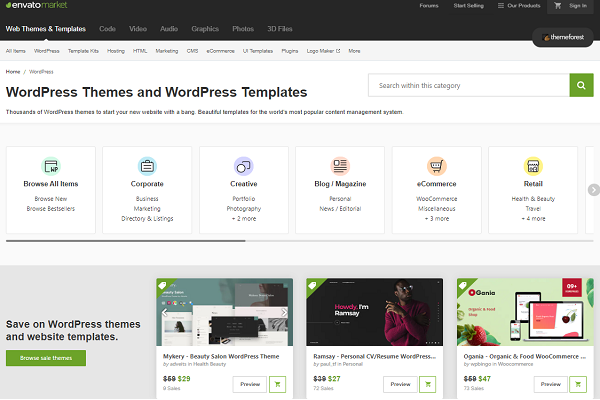Image resolution: width=600 pixels, height=400 pixels.
Task: Open the shopping cart icon in header
Action: [558, 6]
